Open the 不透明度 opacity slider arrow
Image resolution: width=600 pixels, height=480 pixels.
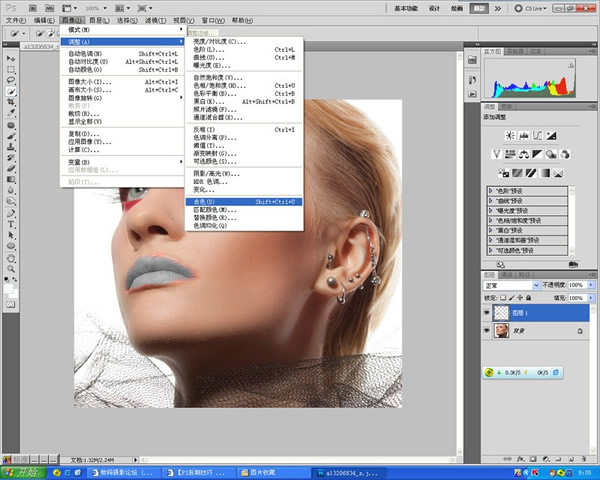tap(591, 285)
